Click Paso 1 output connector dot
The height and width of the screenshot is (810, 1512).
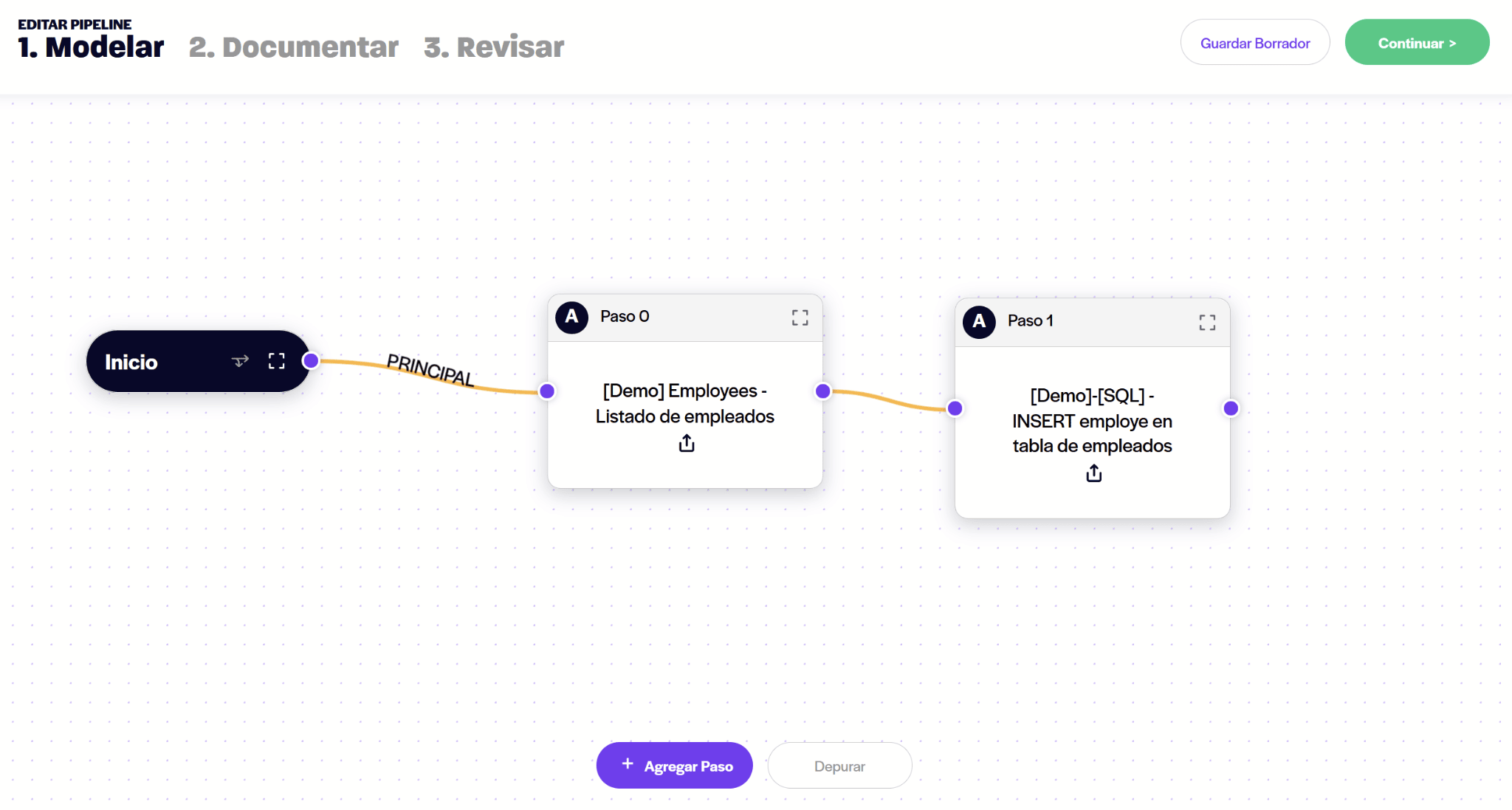point(1231,408)
